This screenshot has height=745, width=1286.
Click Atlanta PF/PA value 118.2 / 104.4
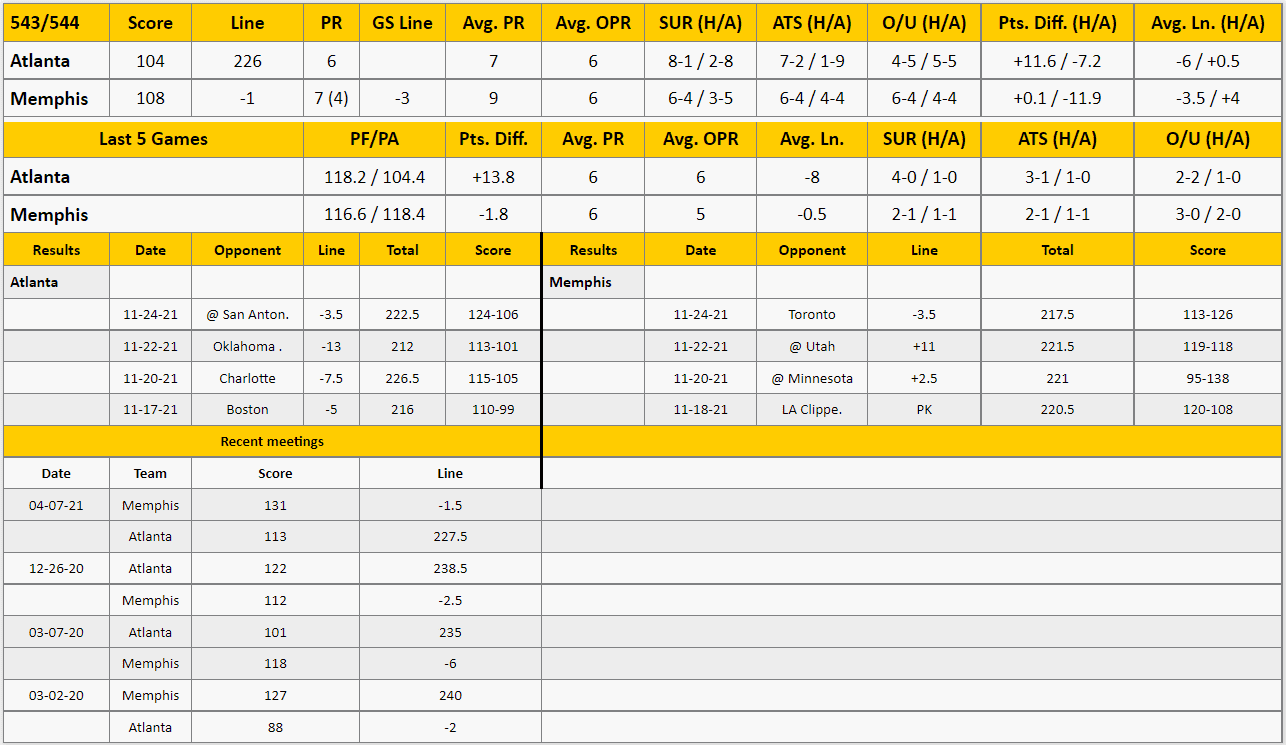coord(374,177)
